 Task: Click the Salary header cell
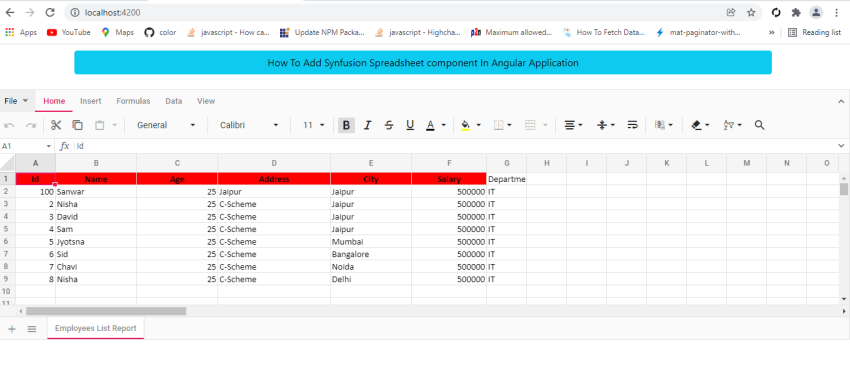[449, 179]
